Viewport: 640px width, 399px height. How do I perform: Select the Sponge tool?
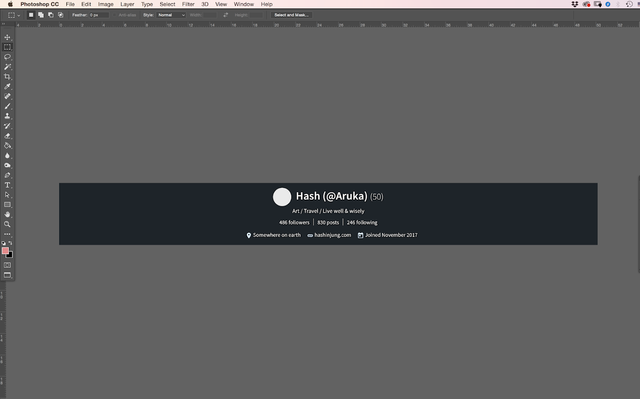click(x=7, y=165)
